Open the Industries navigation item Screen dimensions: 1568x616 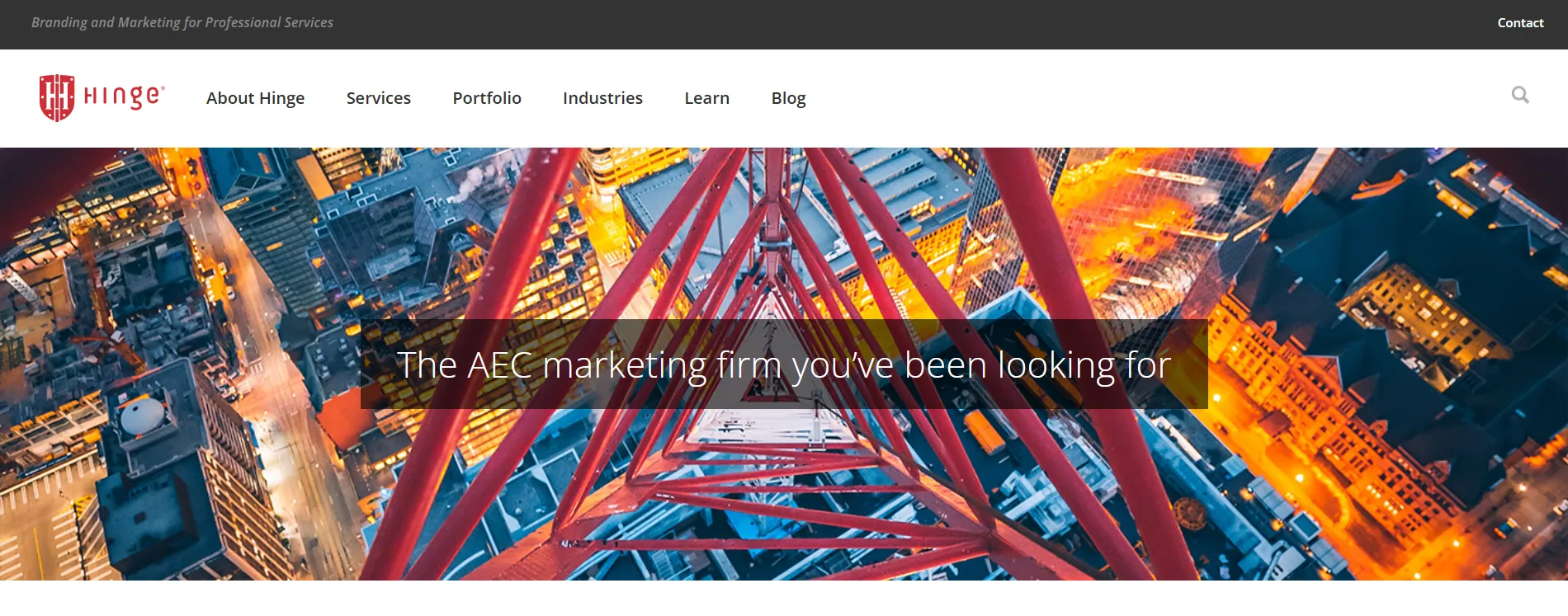pyautogui.click(x=602, y=98)
